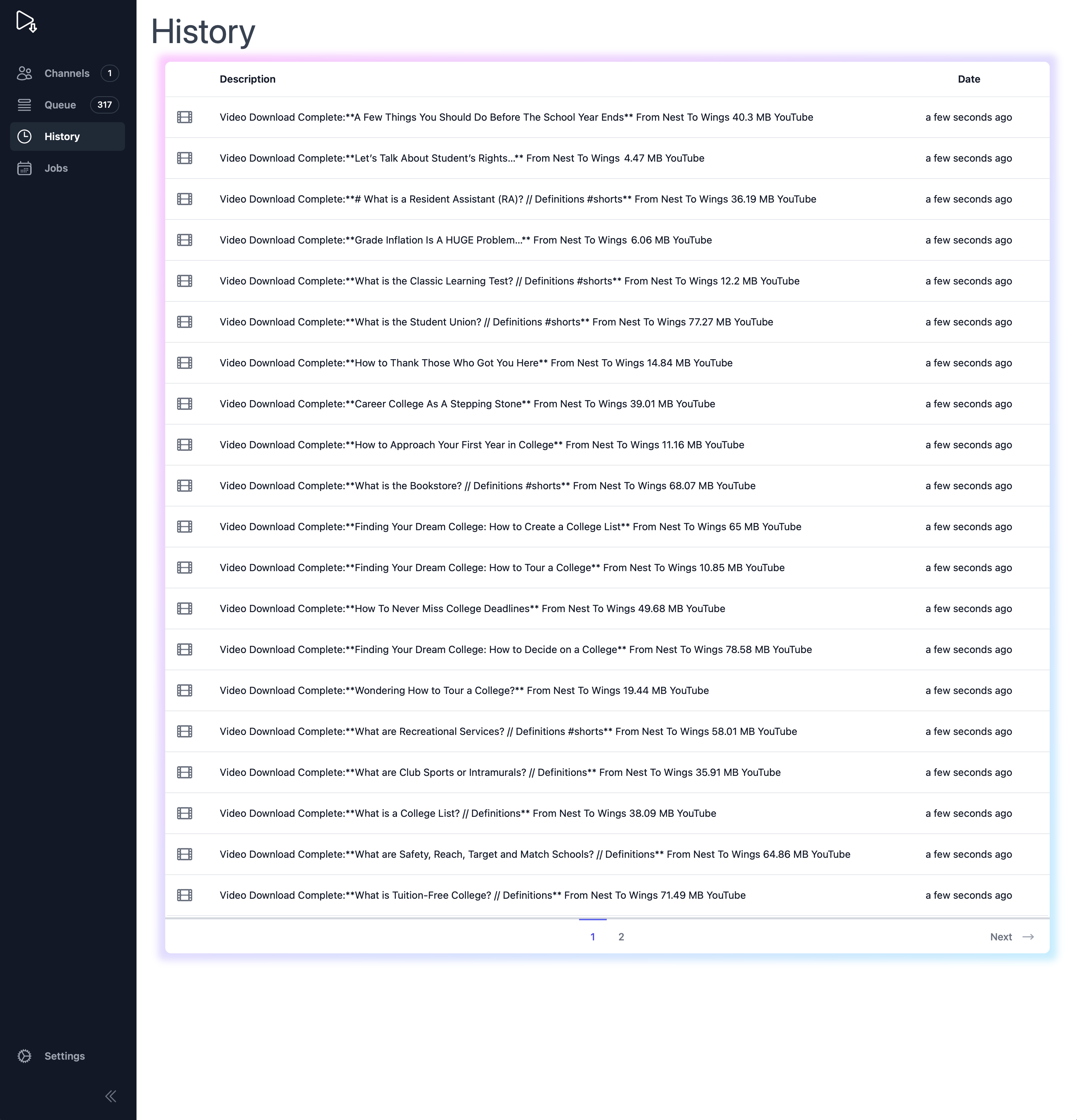Click the Description column header

pyautogui.click(x=248, y=79)
